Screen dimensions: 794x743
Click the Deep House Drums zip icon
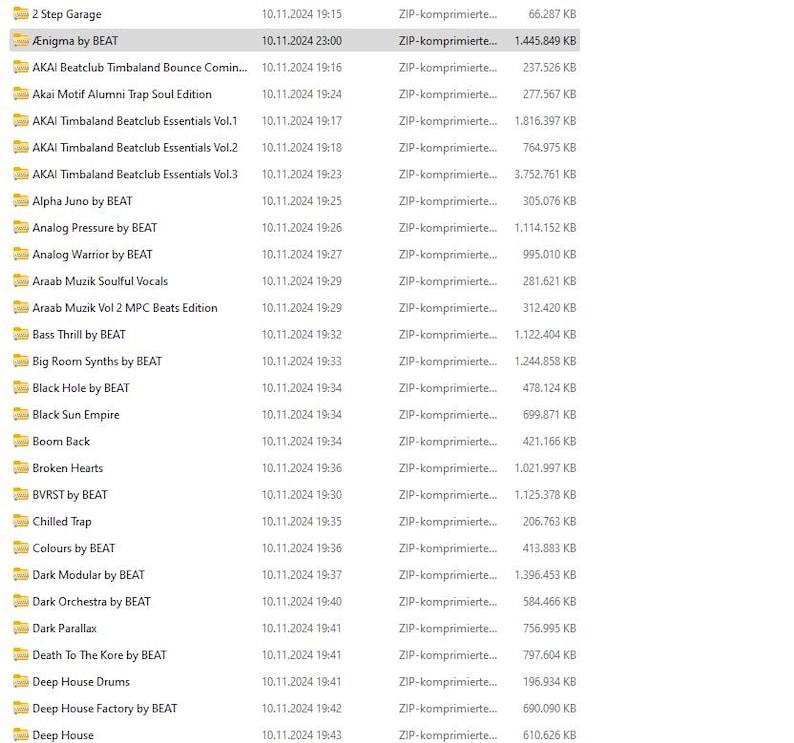pyautogui.click(x=21, y=682)
